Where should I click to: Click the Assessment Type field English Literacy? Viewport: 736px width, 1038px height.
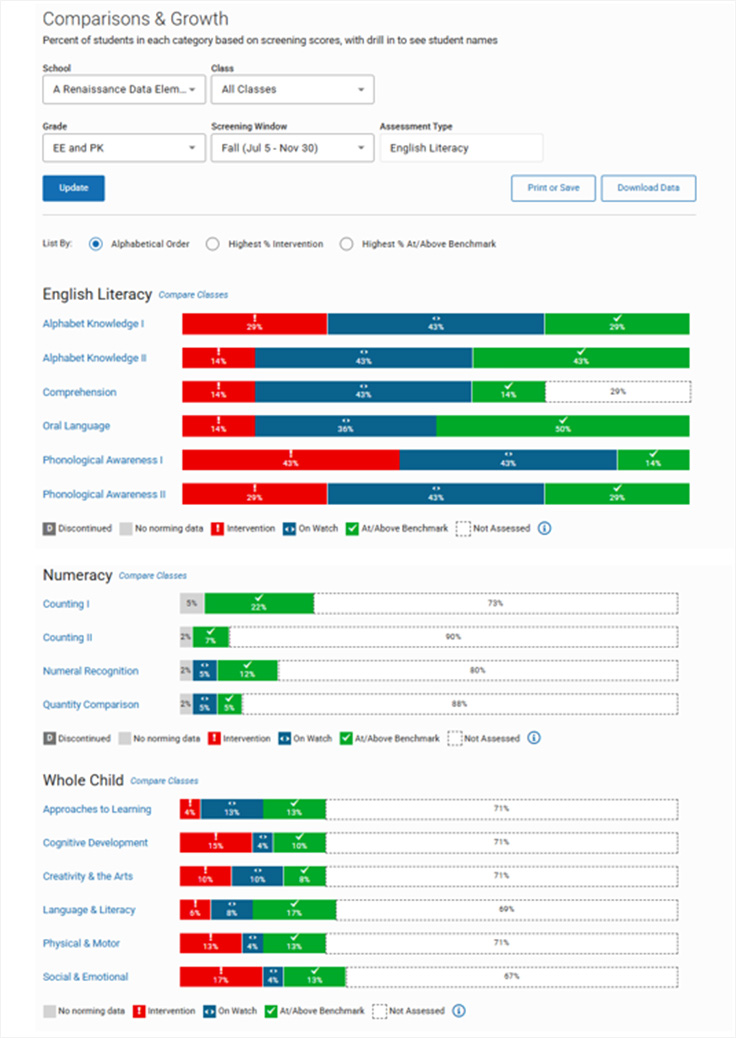(x=461, y=148)
